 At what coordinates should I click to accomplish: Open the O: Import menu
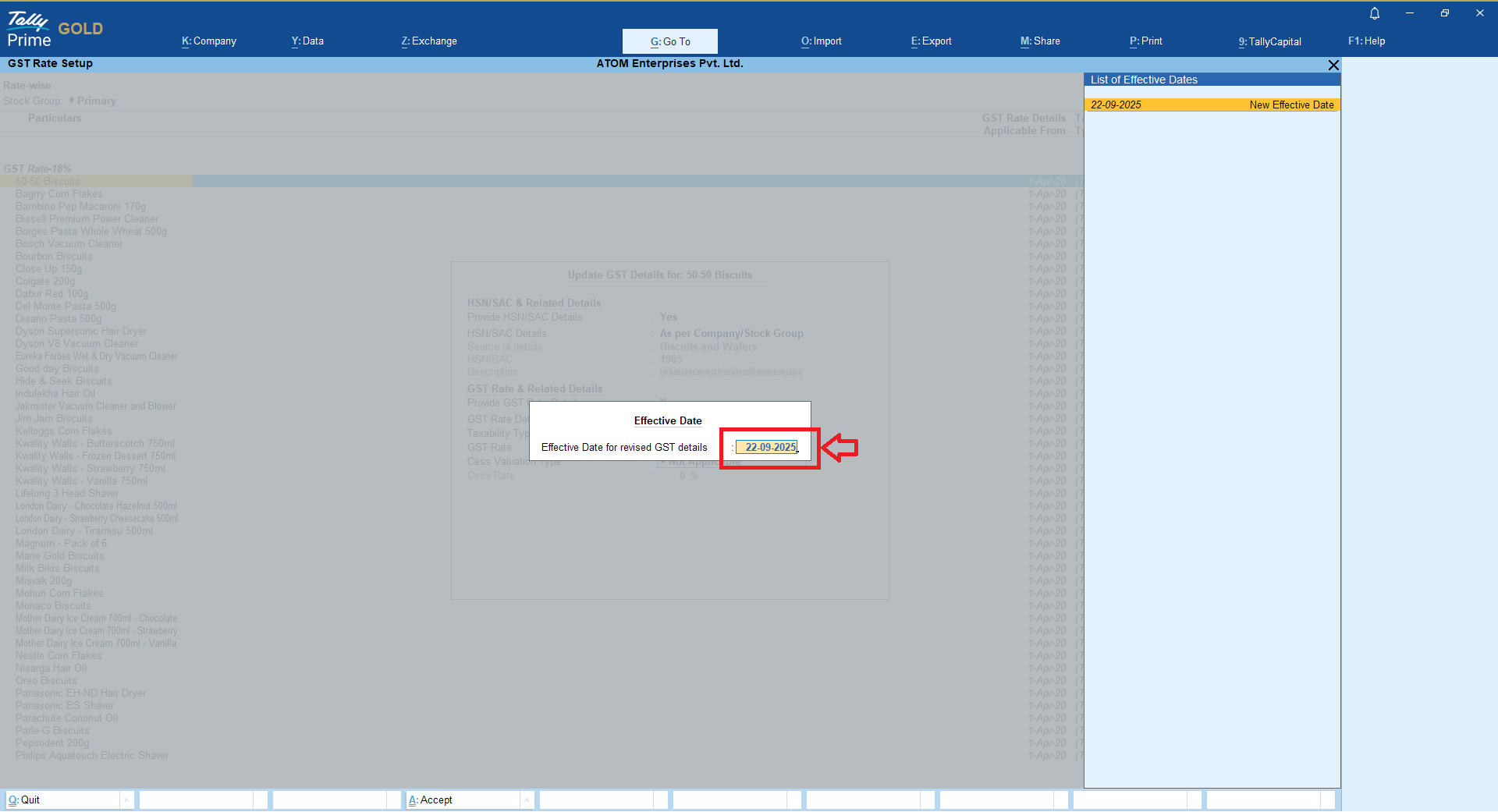(821, 41)
